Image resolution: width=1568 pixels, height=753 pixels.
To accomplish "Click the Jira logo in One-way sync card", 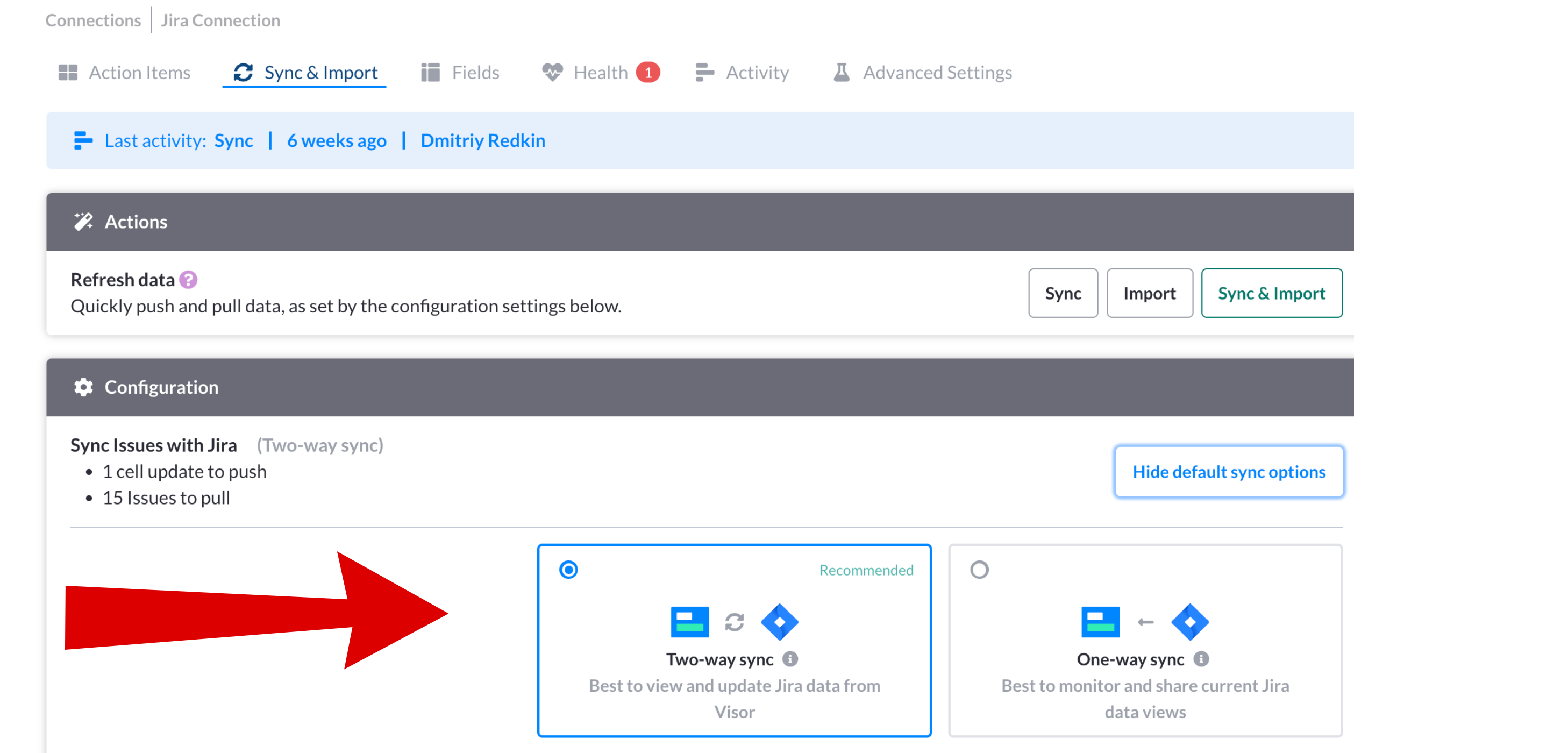I will click(x=1190, y=622).
